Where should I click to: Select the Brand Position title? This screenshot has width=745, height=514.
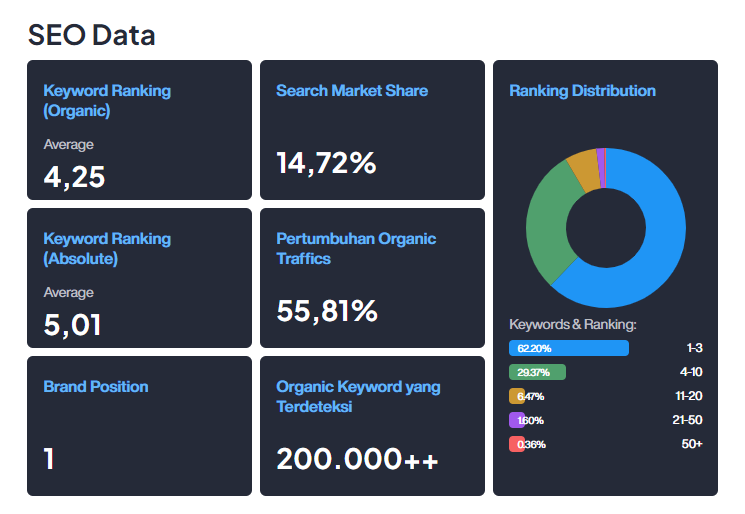96,386
